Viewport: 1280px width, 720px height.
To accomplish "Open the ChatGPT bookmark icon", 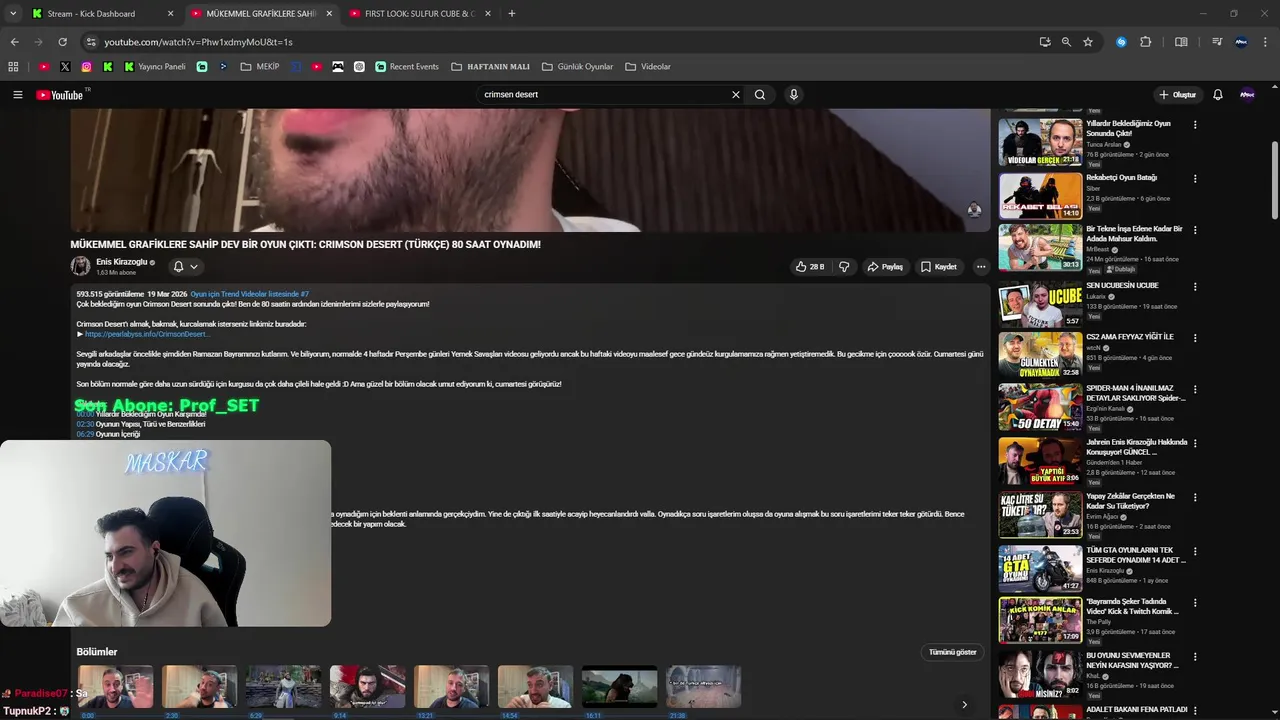I will [x=359, y=67].
